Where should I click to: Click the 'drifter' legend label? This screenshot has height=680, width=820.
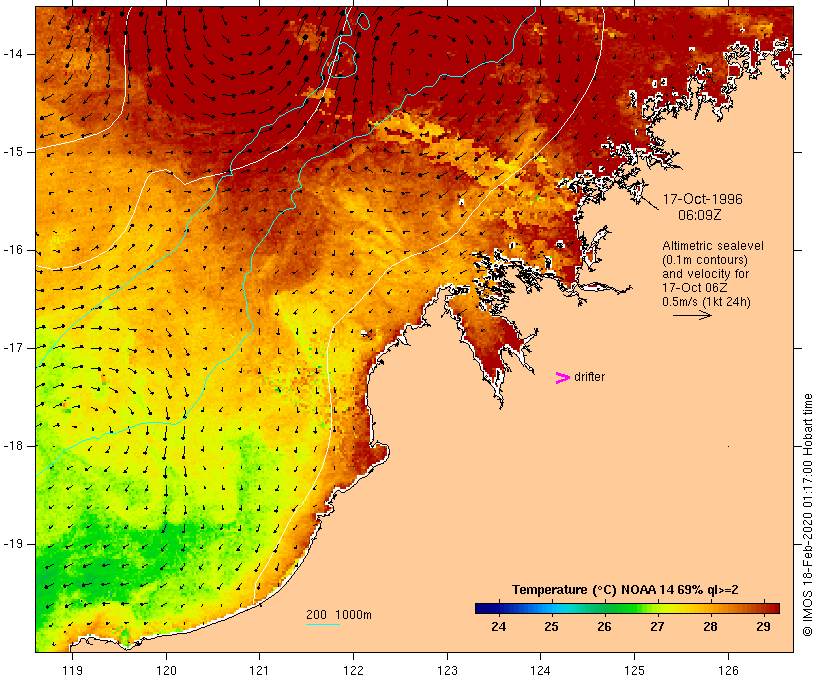(589, 377)
